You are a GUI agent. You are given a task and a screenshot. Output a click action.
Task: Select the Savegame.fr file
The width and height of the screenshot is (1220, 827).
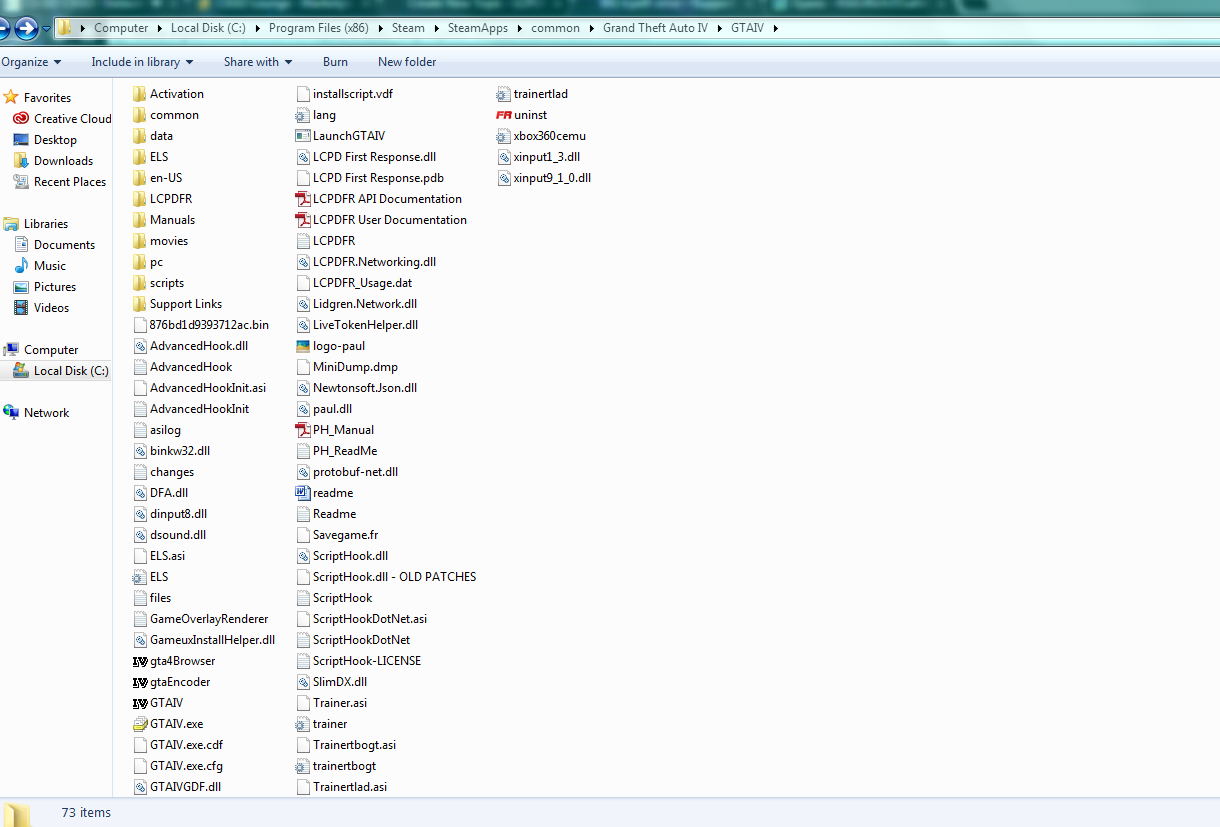(x=337, y=535)
